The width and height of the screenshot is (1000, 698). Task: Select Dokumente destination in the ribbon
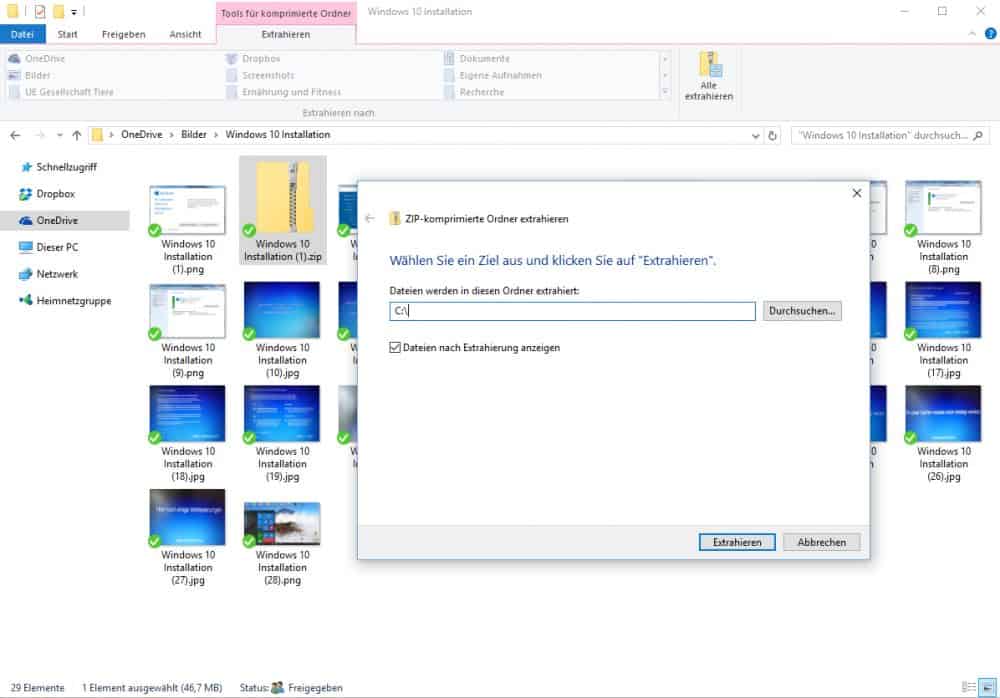(476, 59)
